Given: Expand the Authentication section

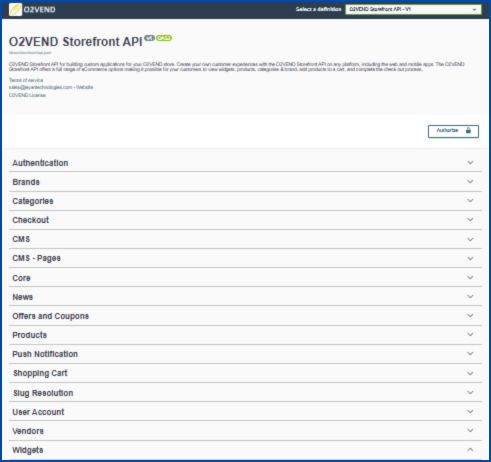Looking at the screenshot, I should pos(245,163).
